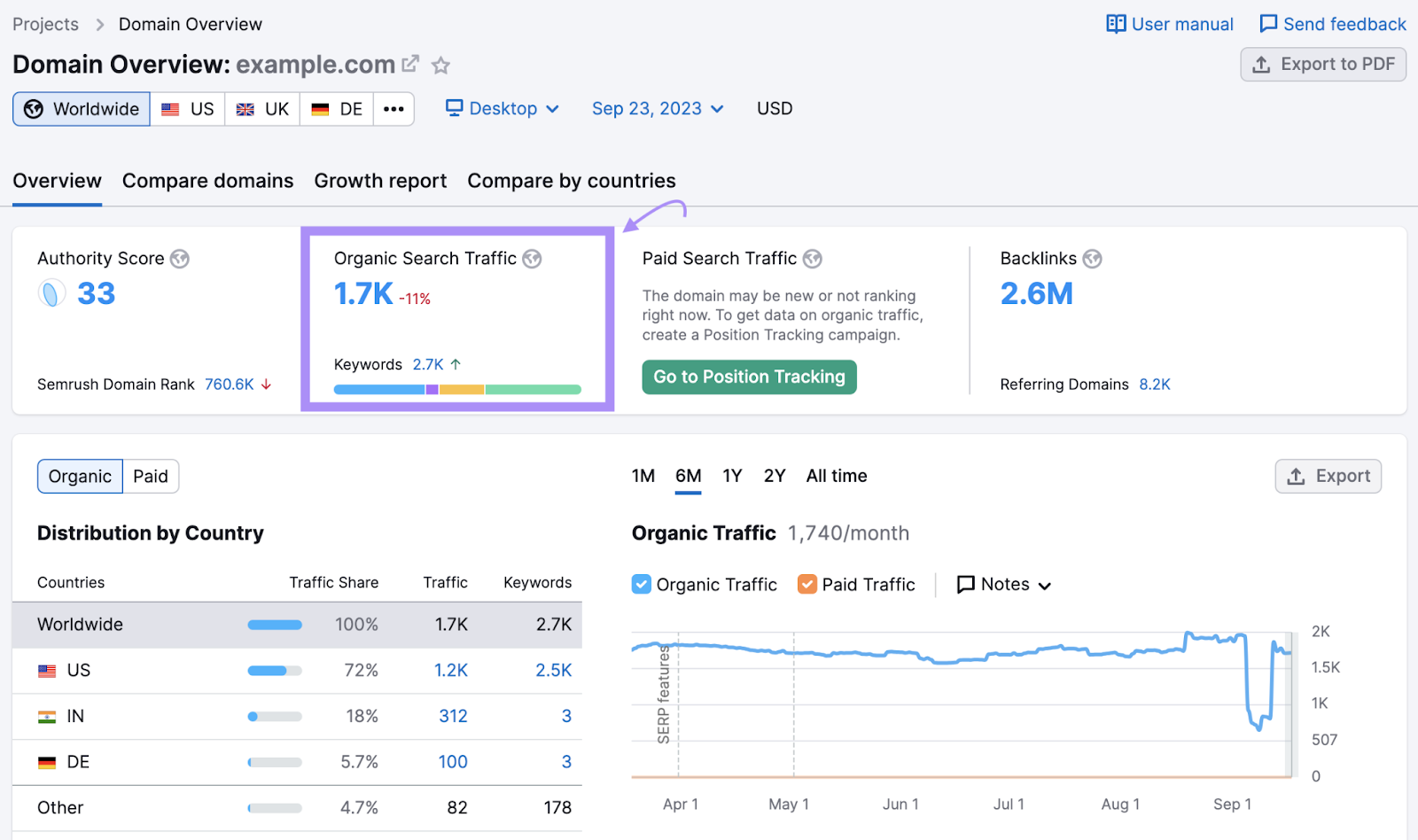1418x840 pixels.
Task: Star example.com as a favorite
Action: pos(440,65)
